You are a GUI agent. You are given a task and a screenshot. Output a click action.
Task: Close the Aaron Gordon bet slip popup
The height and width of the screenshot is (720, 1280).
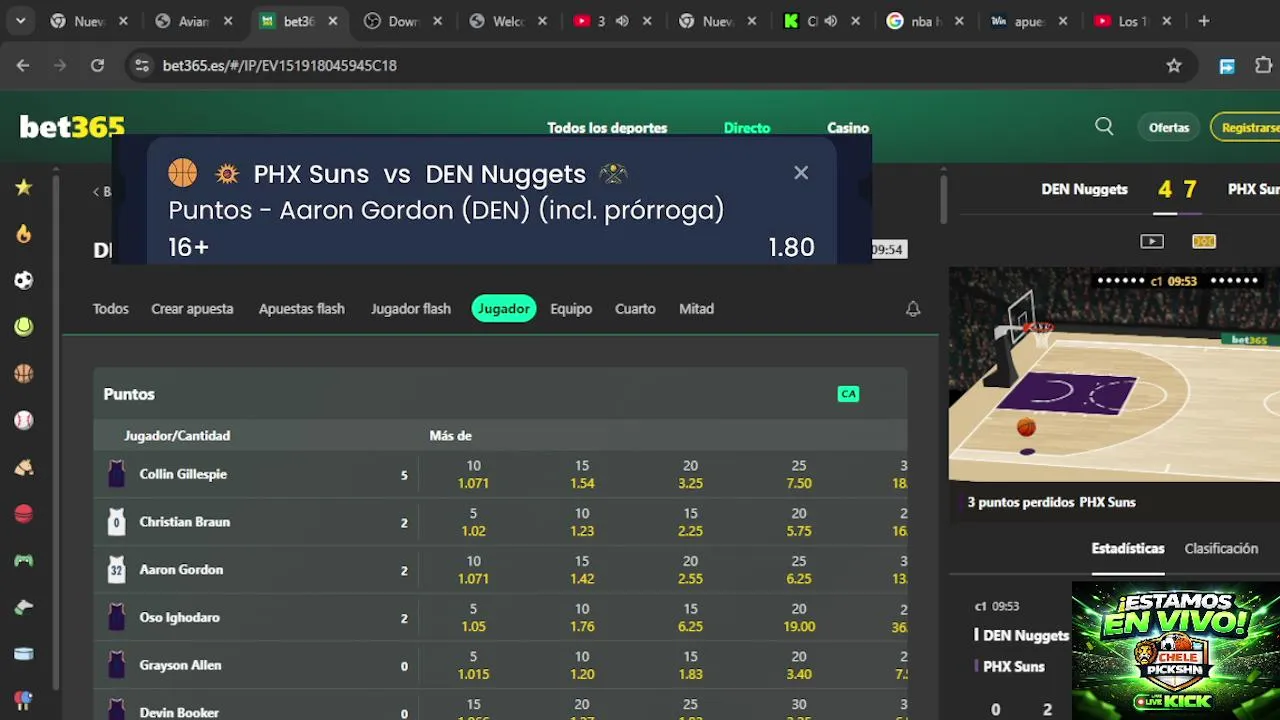(x=801, y=173)
